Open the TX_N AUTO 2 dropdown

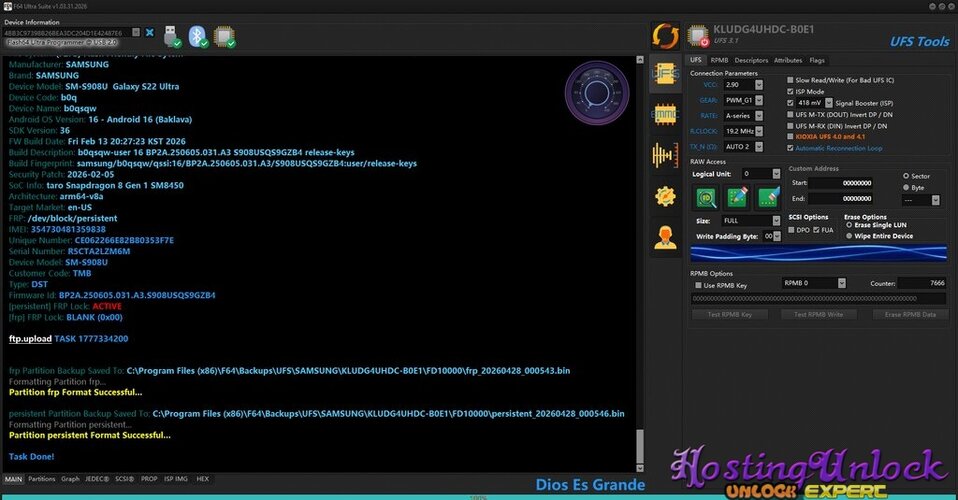tap(758, 147)
